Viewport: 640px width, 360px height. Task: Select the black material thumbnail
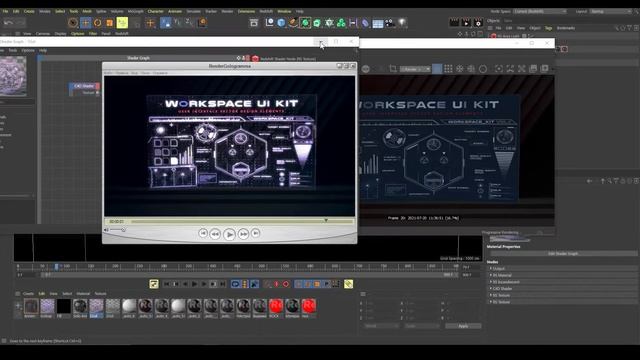point(64,306)
